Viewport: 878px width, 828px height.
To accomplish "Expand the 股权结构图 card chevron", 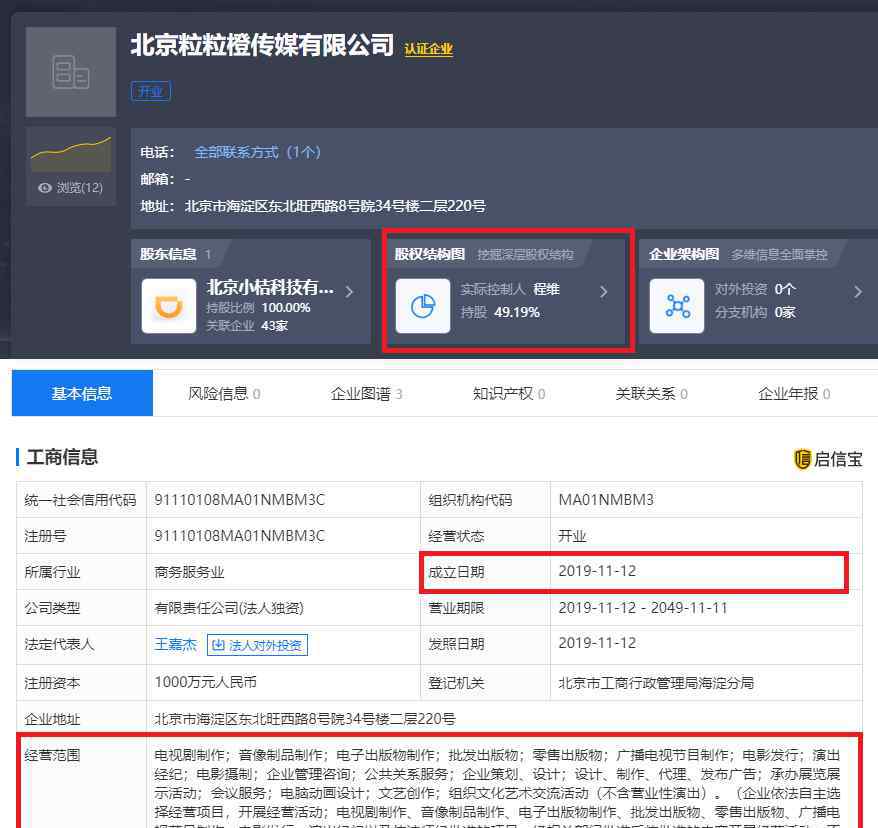I will [x=604, y=292].
